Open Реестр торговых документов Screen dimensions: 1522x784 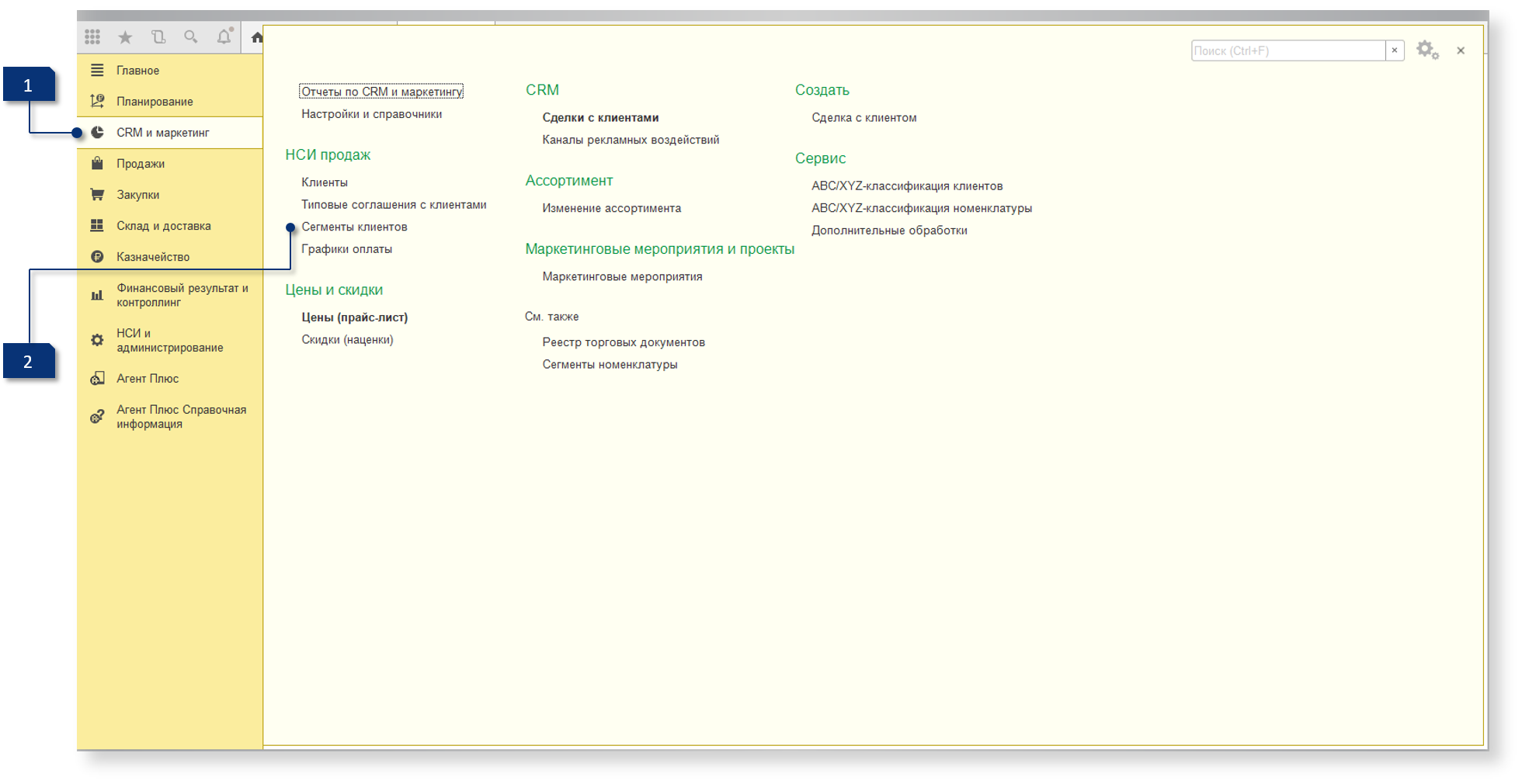coord(624,342)
